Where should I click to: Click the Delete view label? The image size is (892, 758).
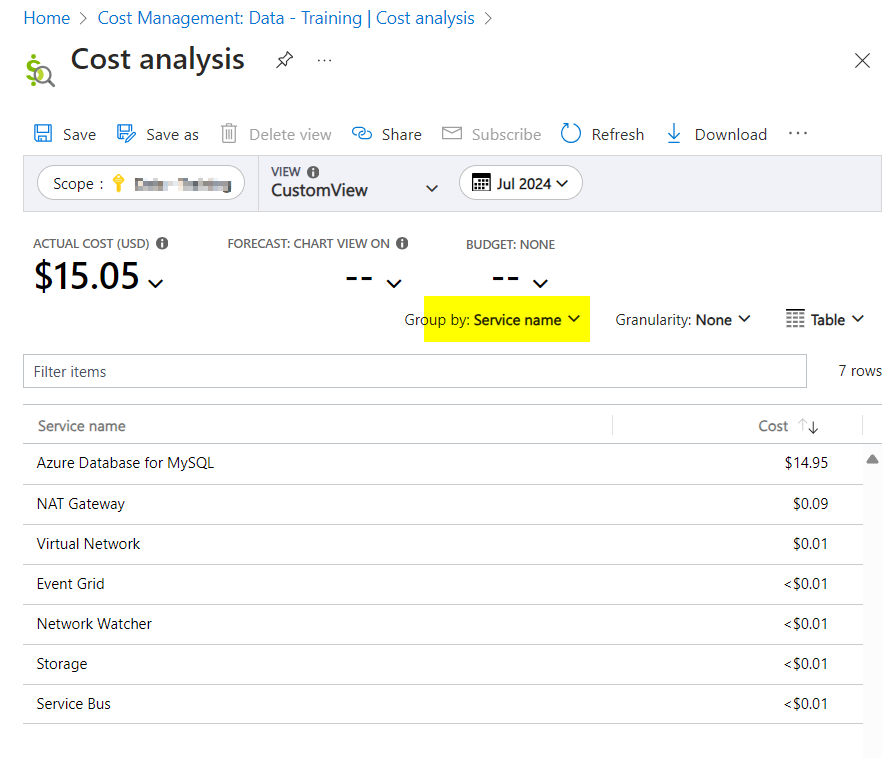[x=290, y=134]
